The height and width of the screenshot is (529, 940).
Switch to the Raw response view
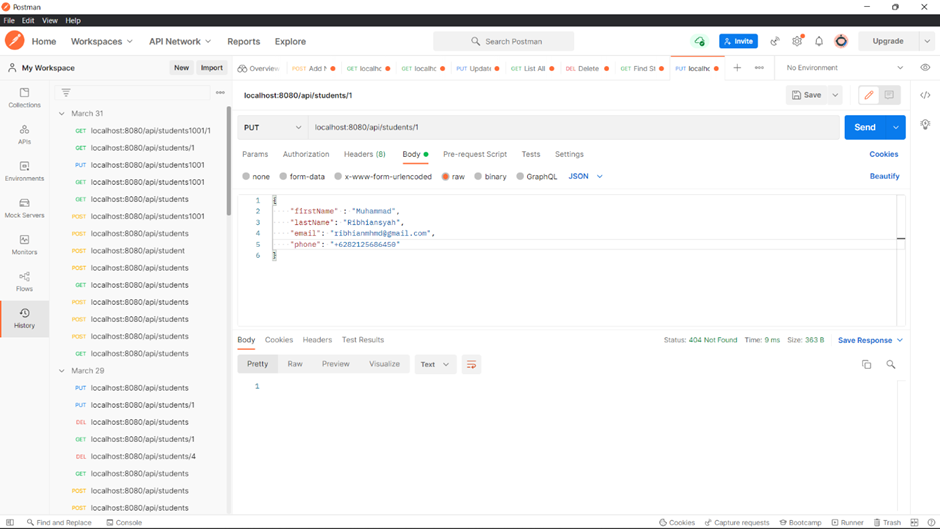(x=295, y=364)
